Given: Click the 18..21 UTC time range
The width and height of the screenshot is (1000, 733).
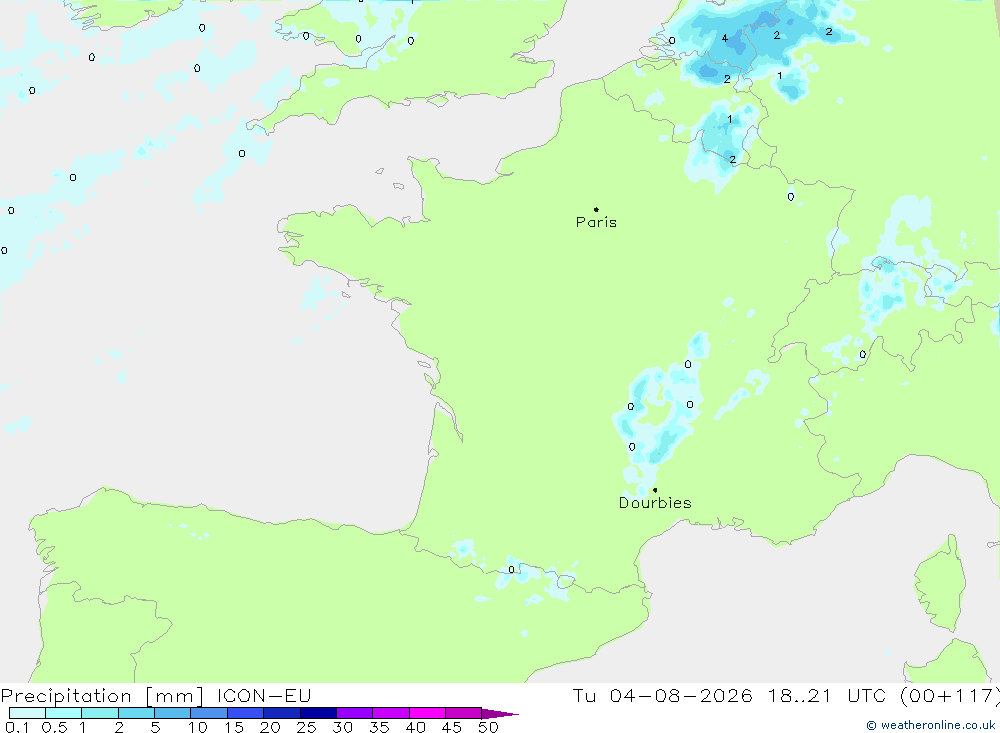Looking at the screenshot, I should [x=828, y=695].
